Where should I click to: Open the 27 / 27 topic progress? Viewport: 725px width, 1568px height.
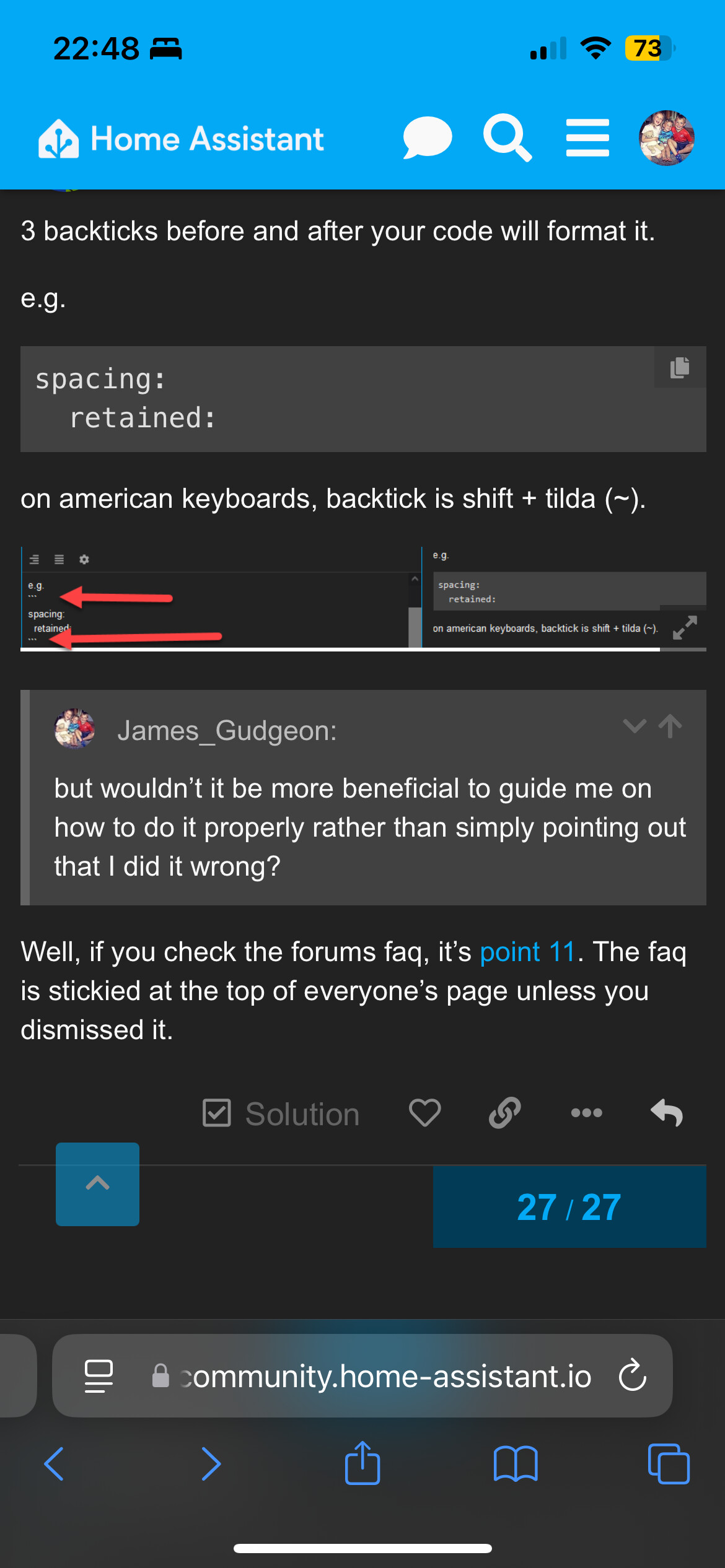click(569, 1207)
